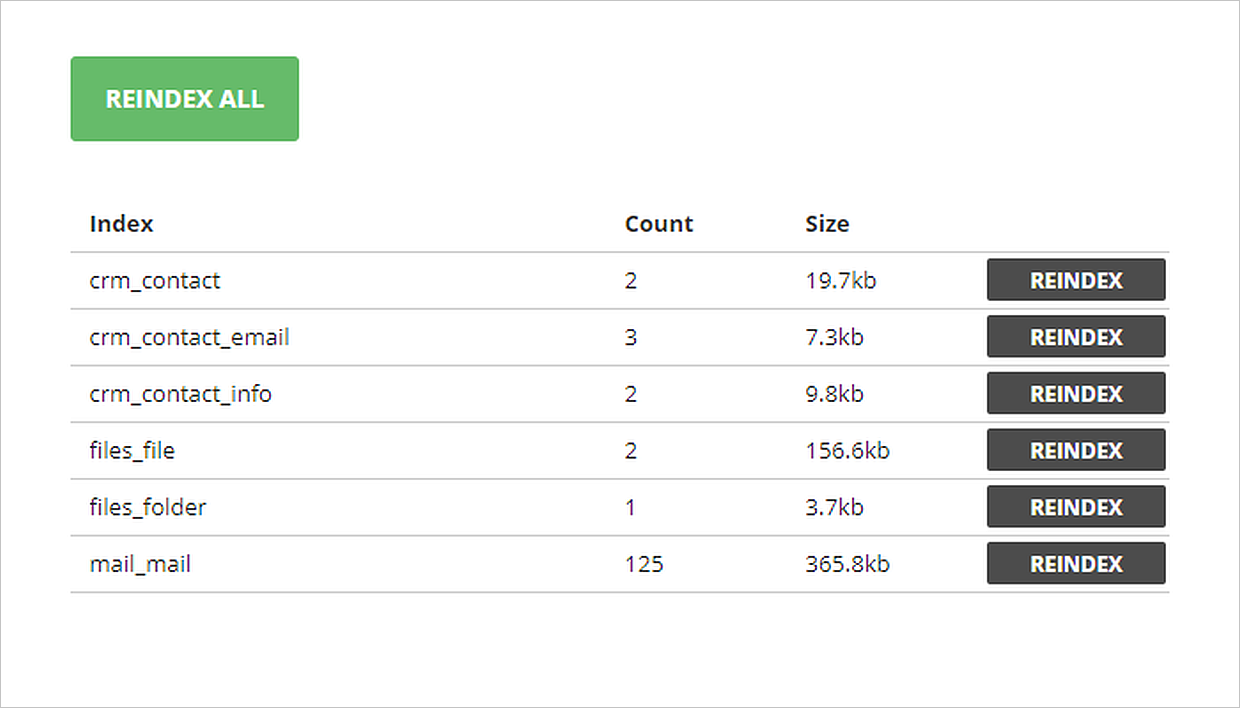
Task: Reindex the mail_mail index
Action: click(x=1076, y=564)
